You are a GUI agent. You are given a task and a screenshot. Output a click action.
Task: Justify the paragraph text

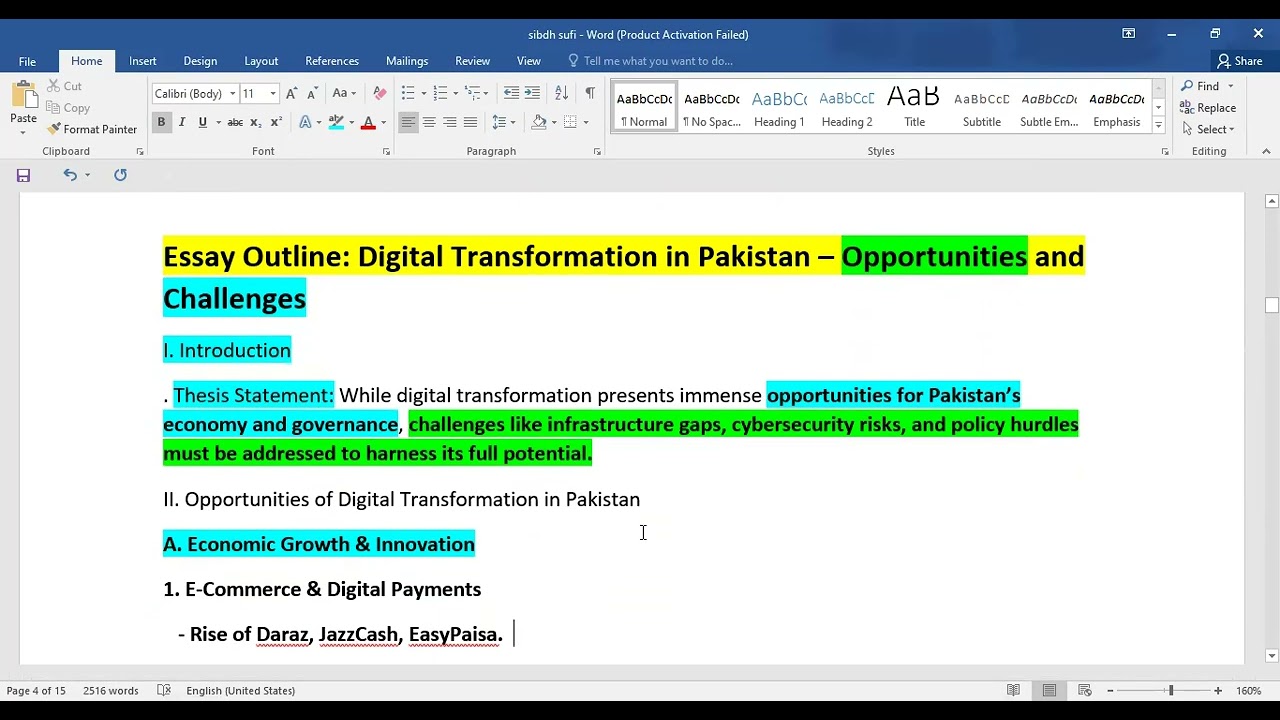coord(470,122)
